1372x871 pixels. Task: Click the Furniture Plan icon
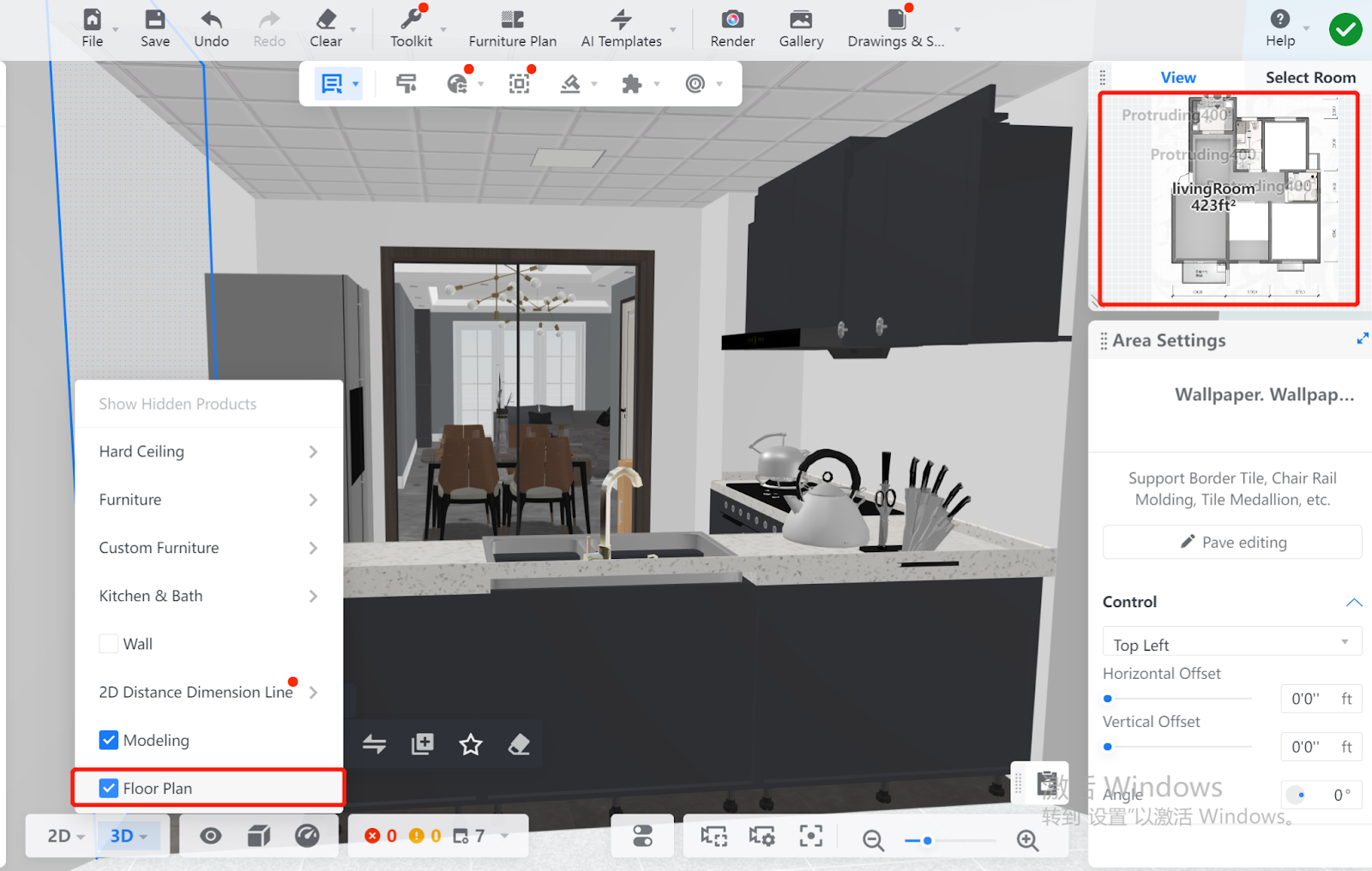(x=512, y=20)
